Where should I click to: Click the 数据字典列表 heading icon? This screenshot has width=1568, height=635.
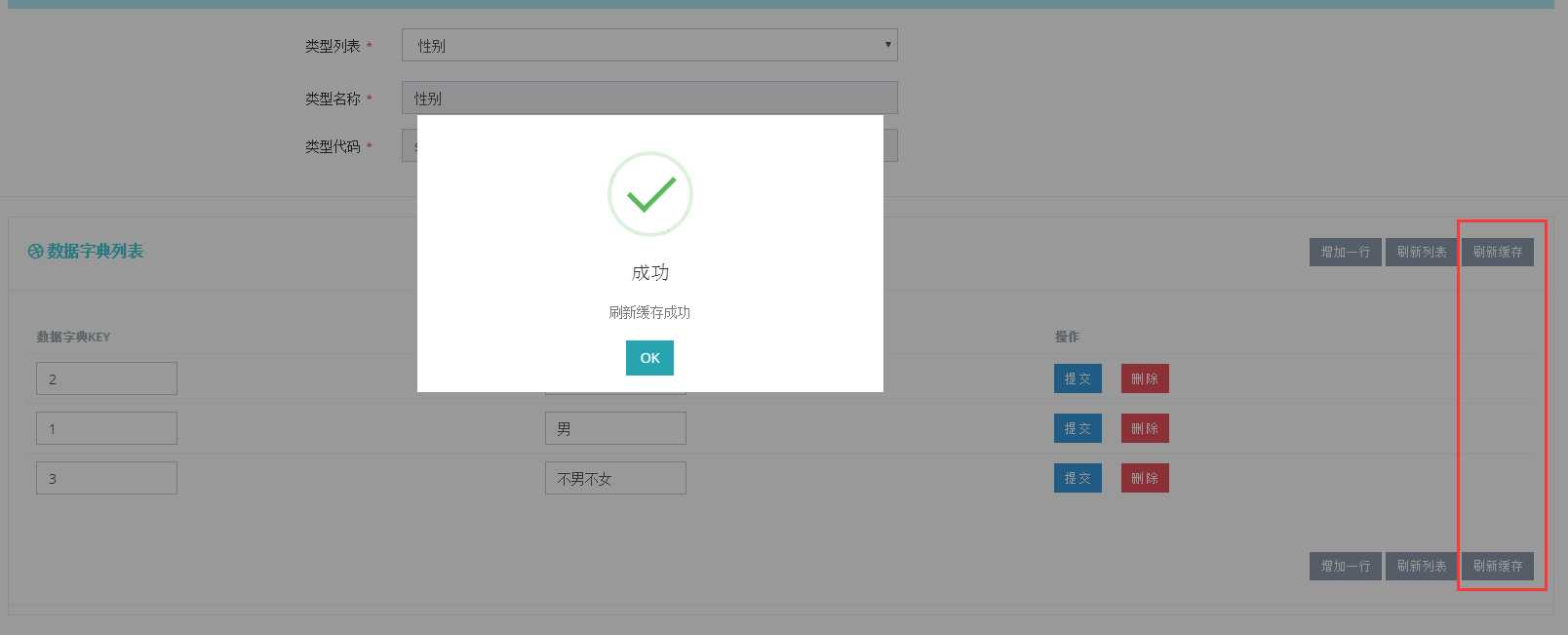35,252
